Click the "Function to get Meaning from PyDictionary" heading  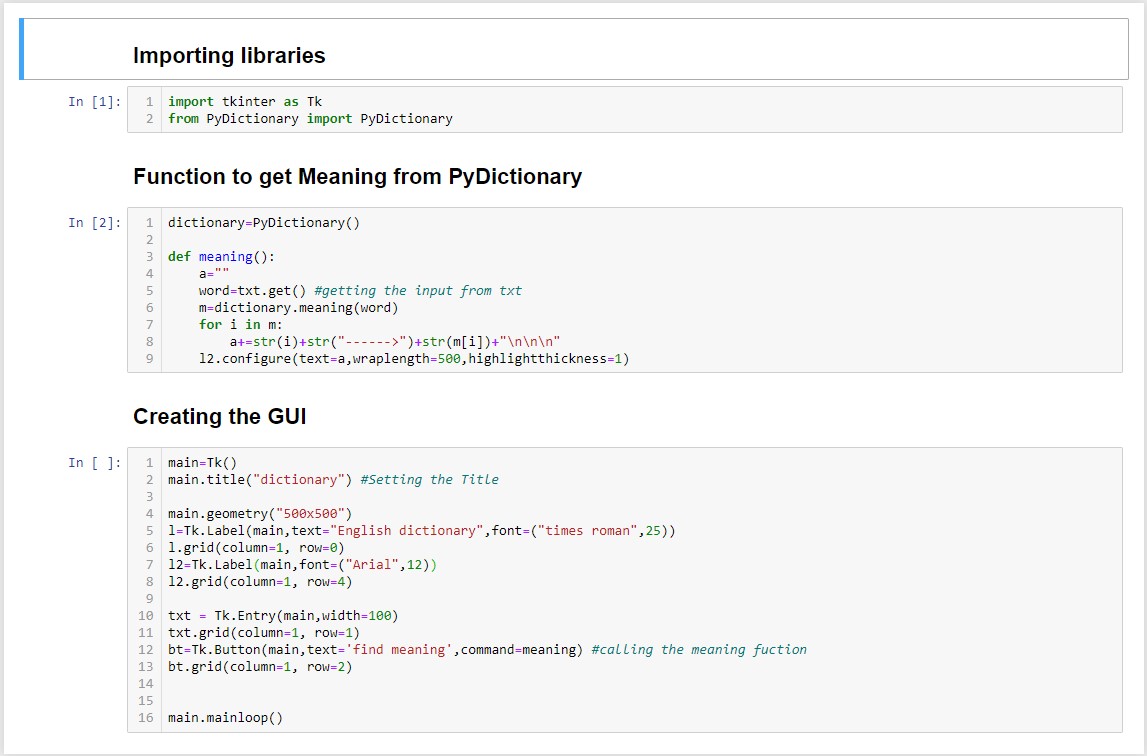pos(357,177)
